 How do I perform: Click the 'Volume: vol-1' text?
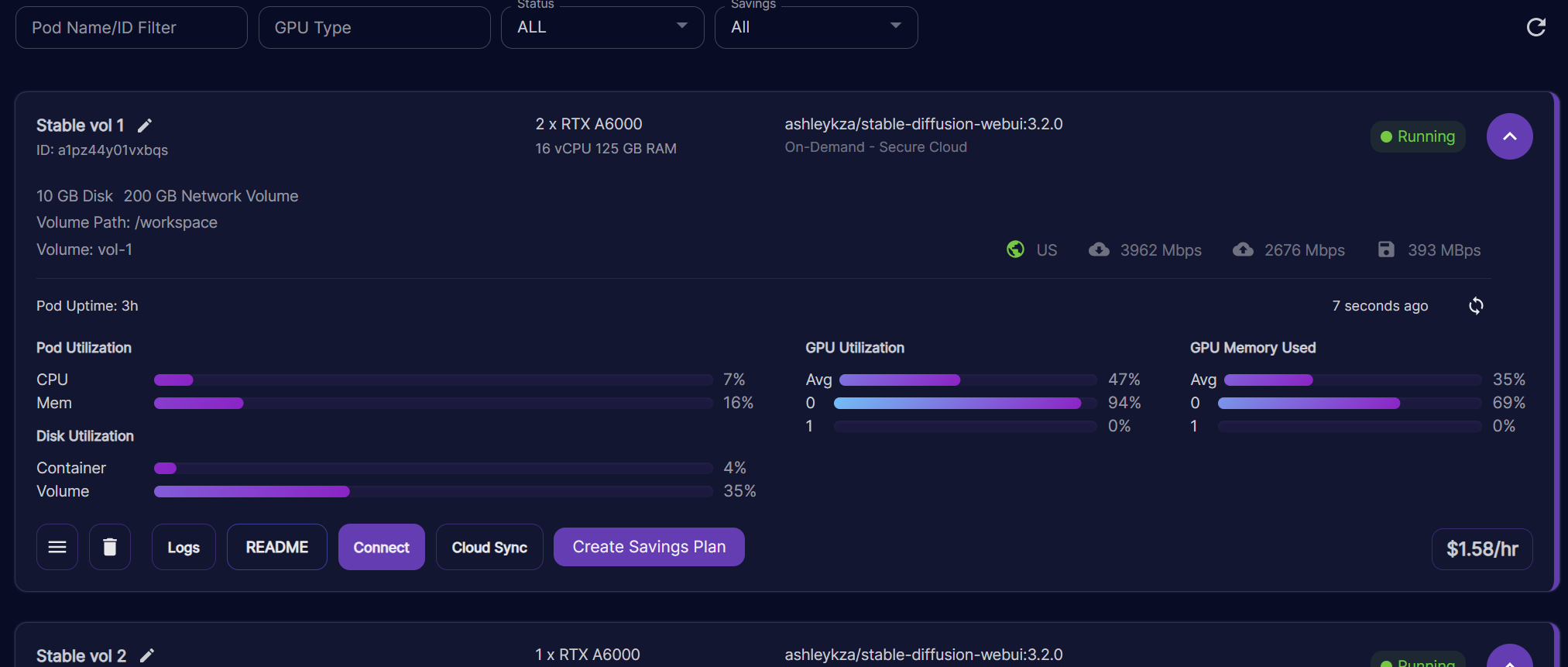[84, 249]
